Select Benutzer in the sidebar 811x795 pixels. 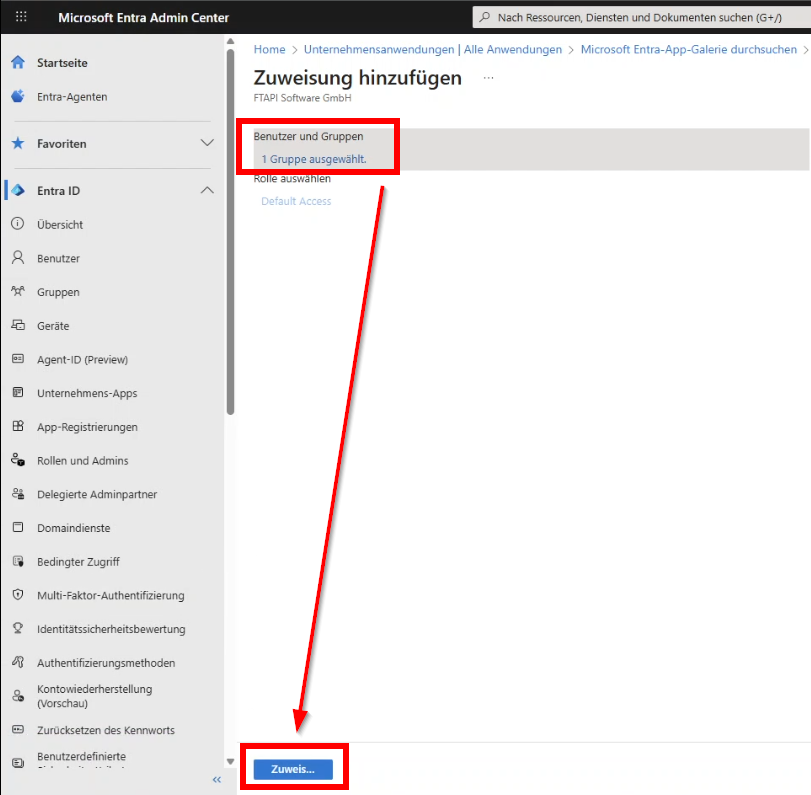(58, 258)
